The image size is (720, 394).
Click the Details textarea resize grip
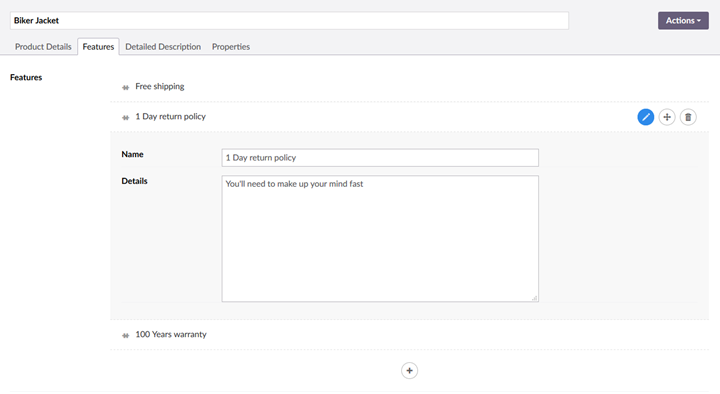point(534,298)
